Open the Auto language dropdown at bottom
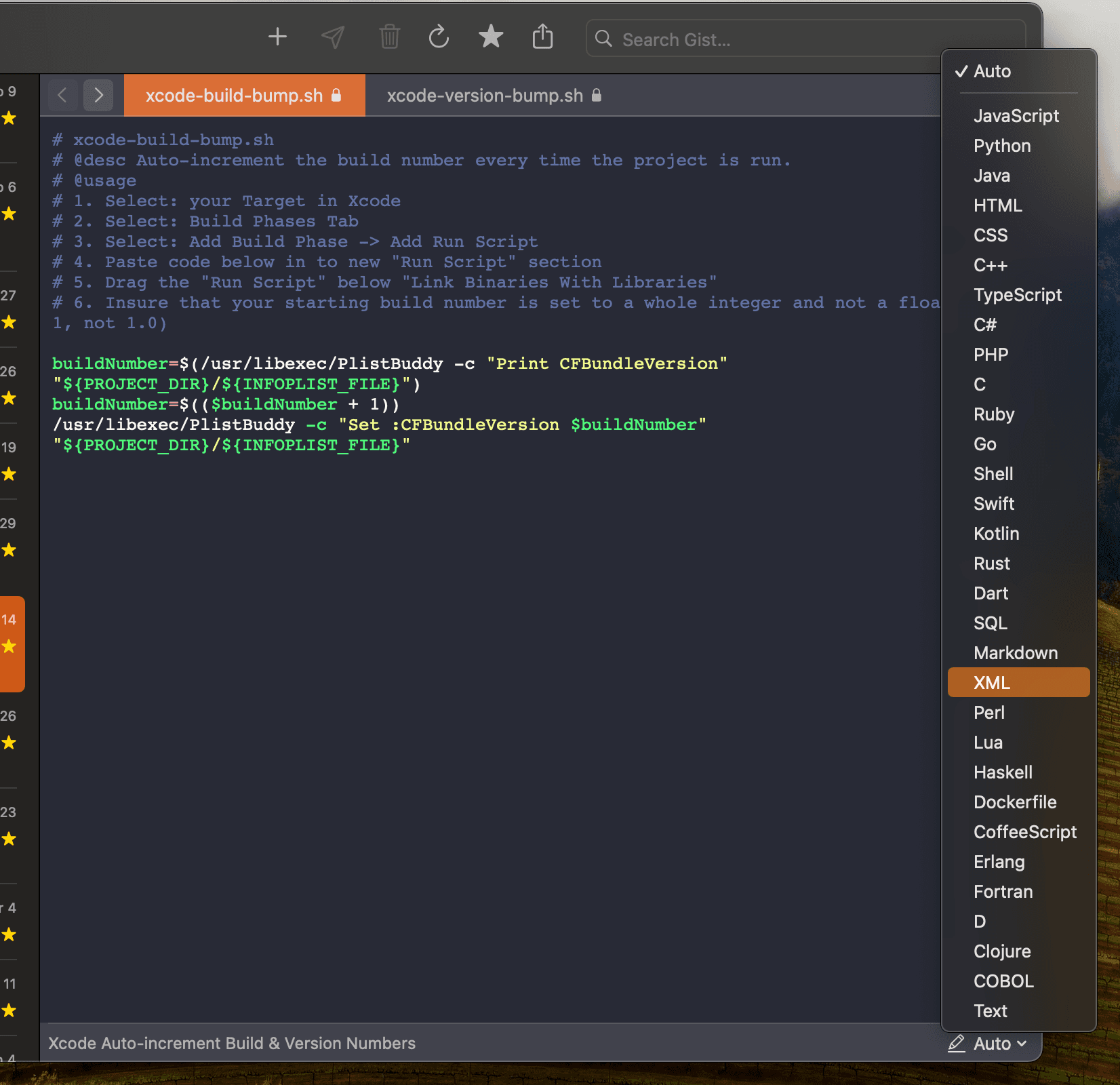The image size is (1120, 1085). pyautogui.click(x=1000, y=1044)
